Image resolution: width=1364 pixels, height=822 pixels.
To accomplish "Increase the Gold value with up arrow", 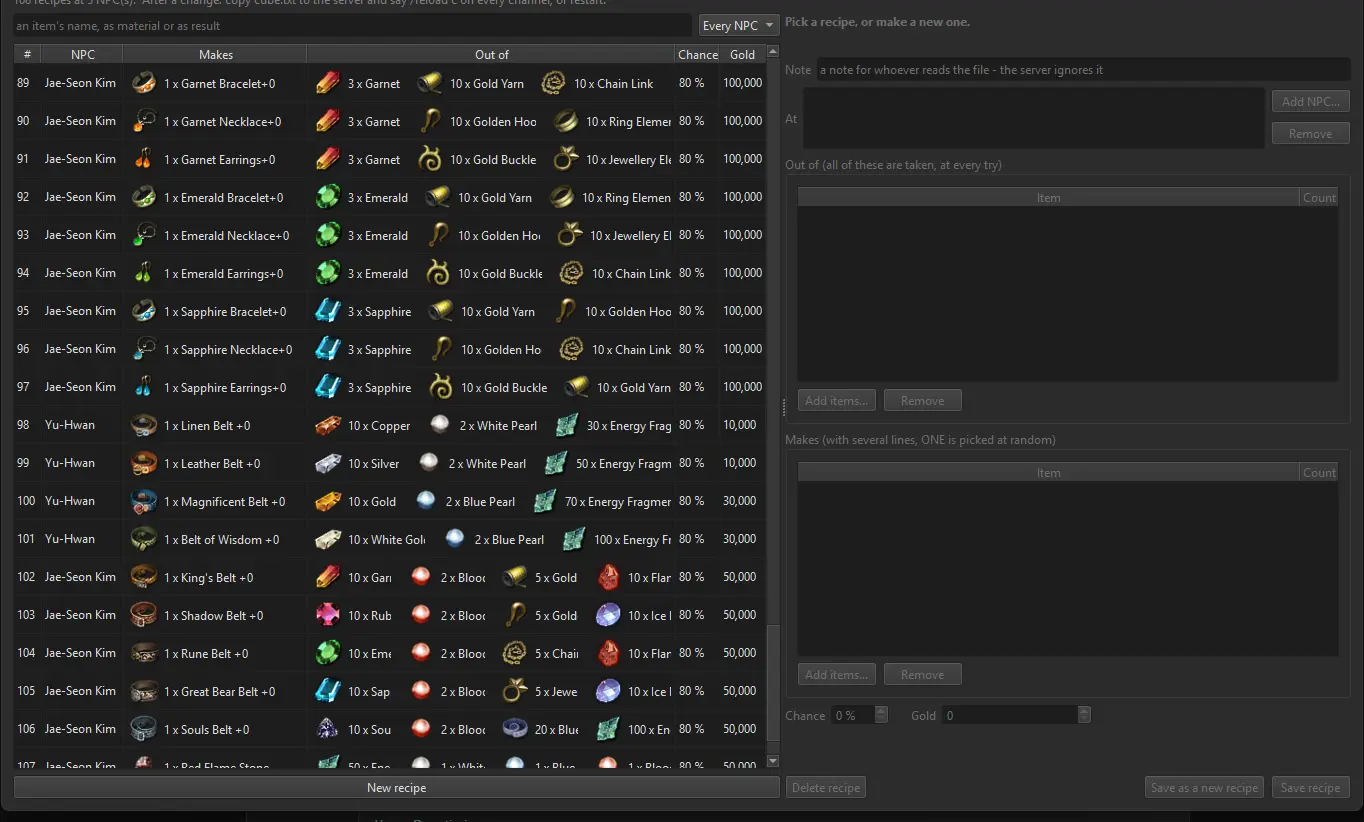I will [1084, 711].
